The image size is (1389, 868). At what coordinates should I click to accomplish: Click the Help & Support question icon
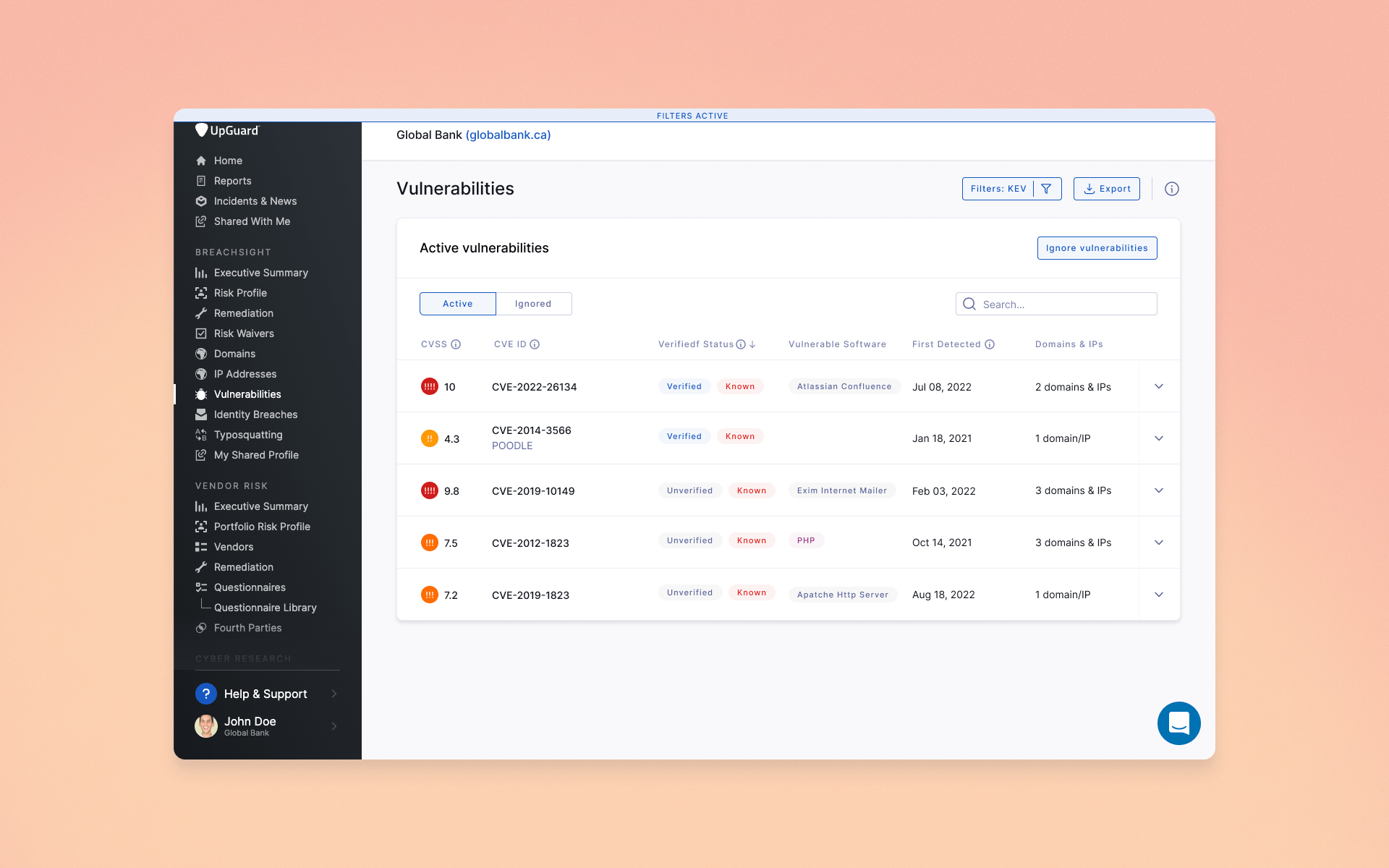206,694
